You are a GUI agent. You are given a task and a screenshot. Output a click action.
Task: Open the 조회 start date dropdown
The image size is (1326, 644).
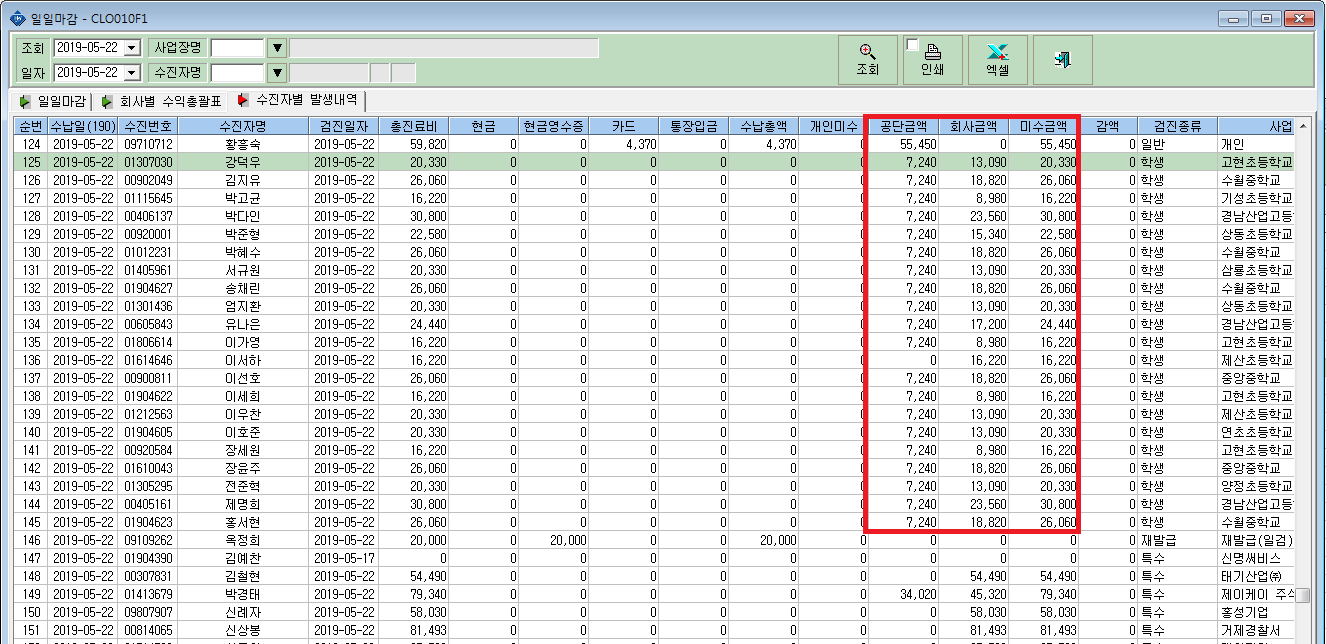132,48
